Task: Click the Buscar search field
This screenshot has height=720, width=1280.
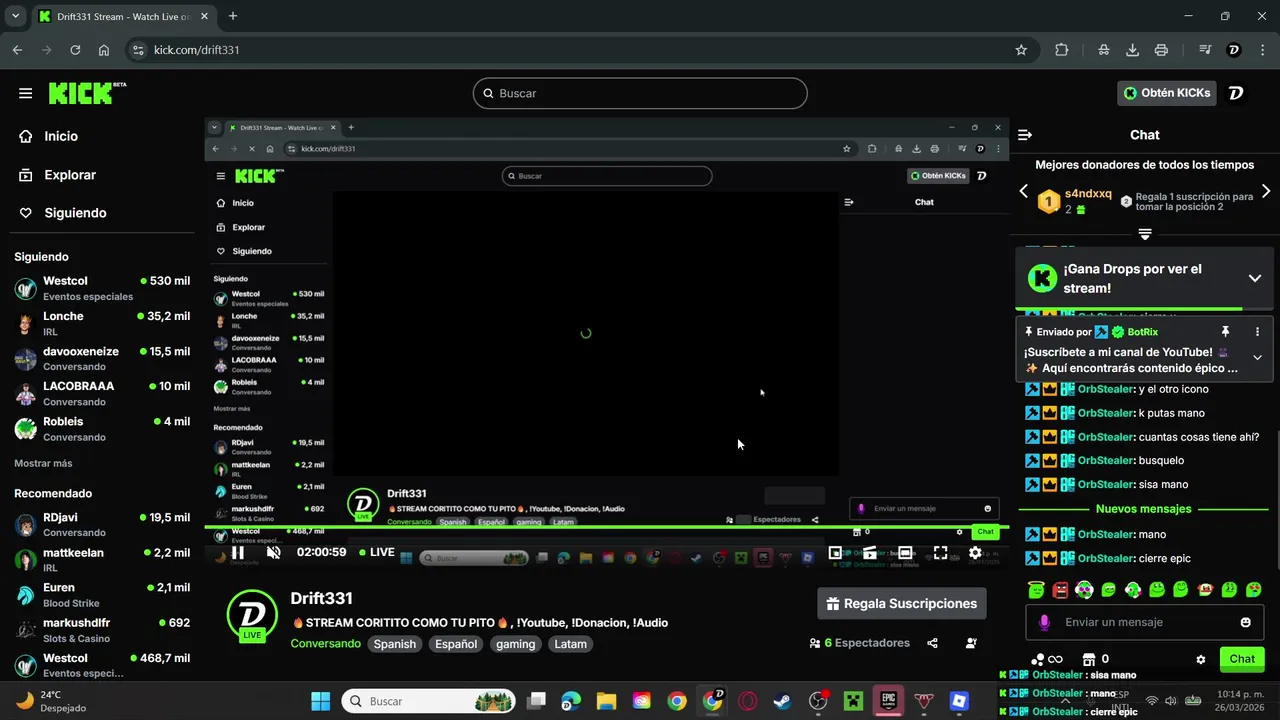Action: pyautogui.click(x=640, y=93)
